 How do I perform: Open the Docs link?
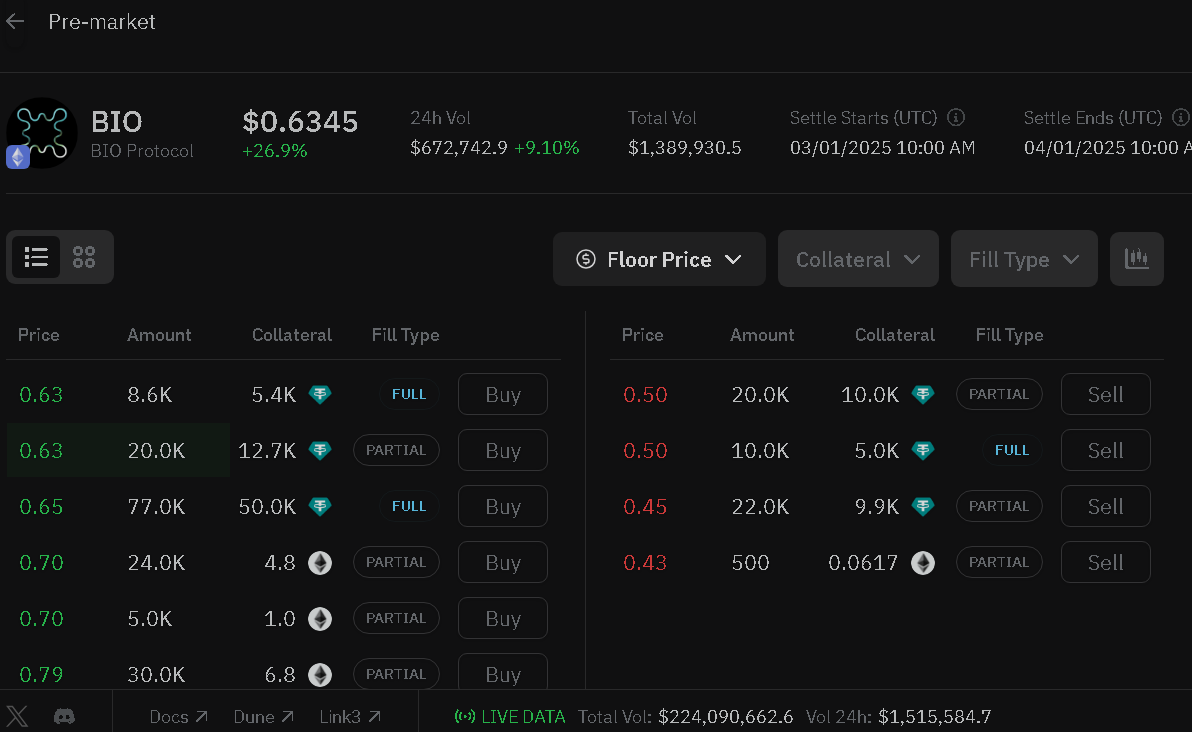pyautogui.click(x=179, y=717)
